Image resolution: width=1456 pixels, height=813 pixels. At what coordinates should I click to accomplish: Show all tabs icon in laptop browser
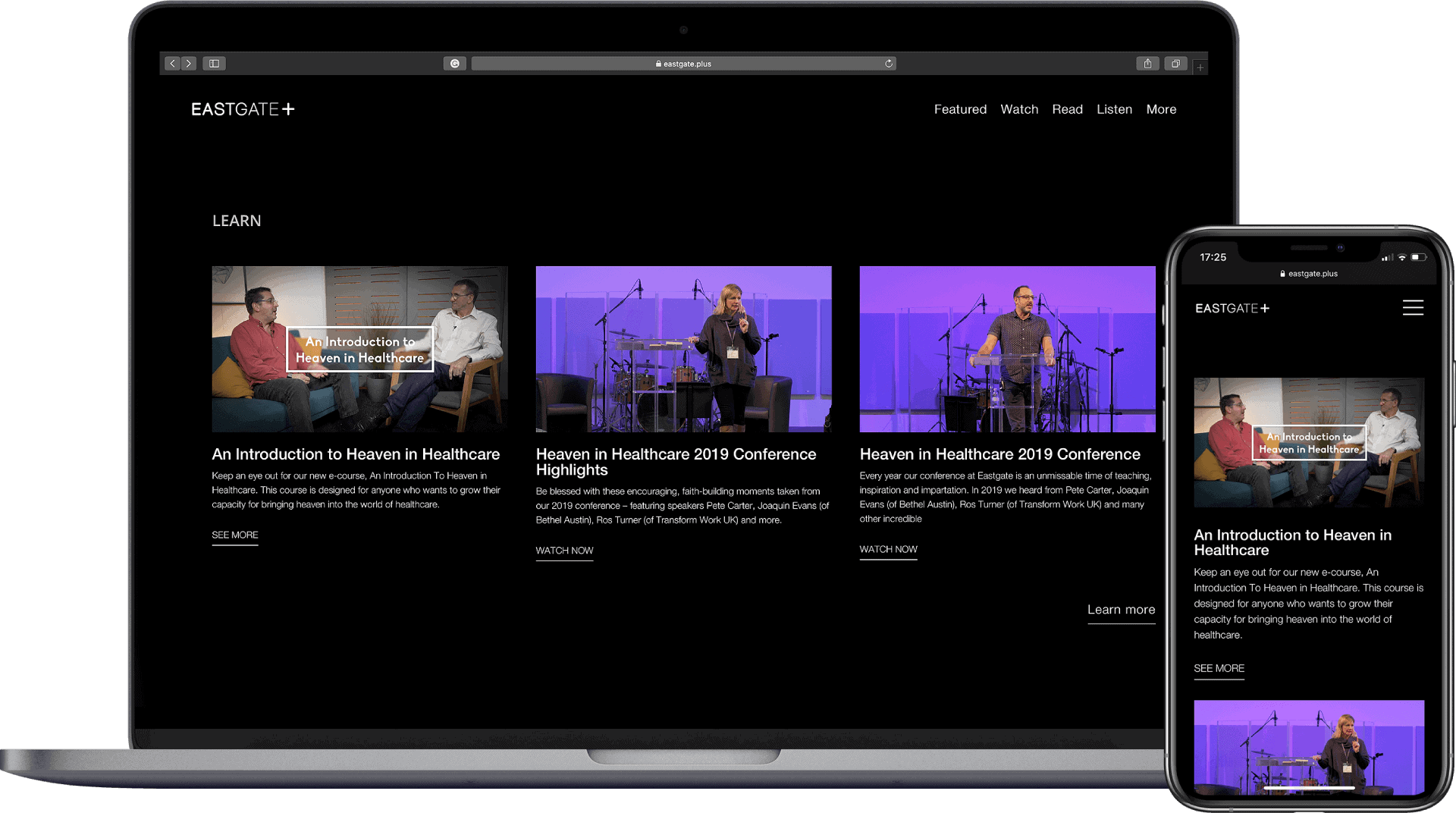[x=1175, y=64]
